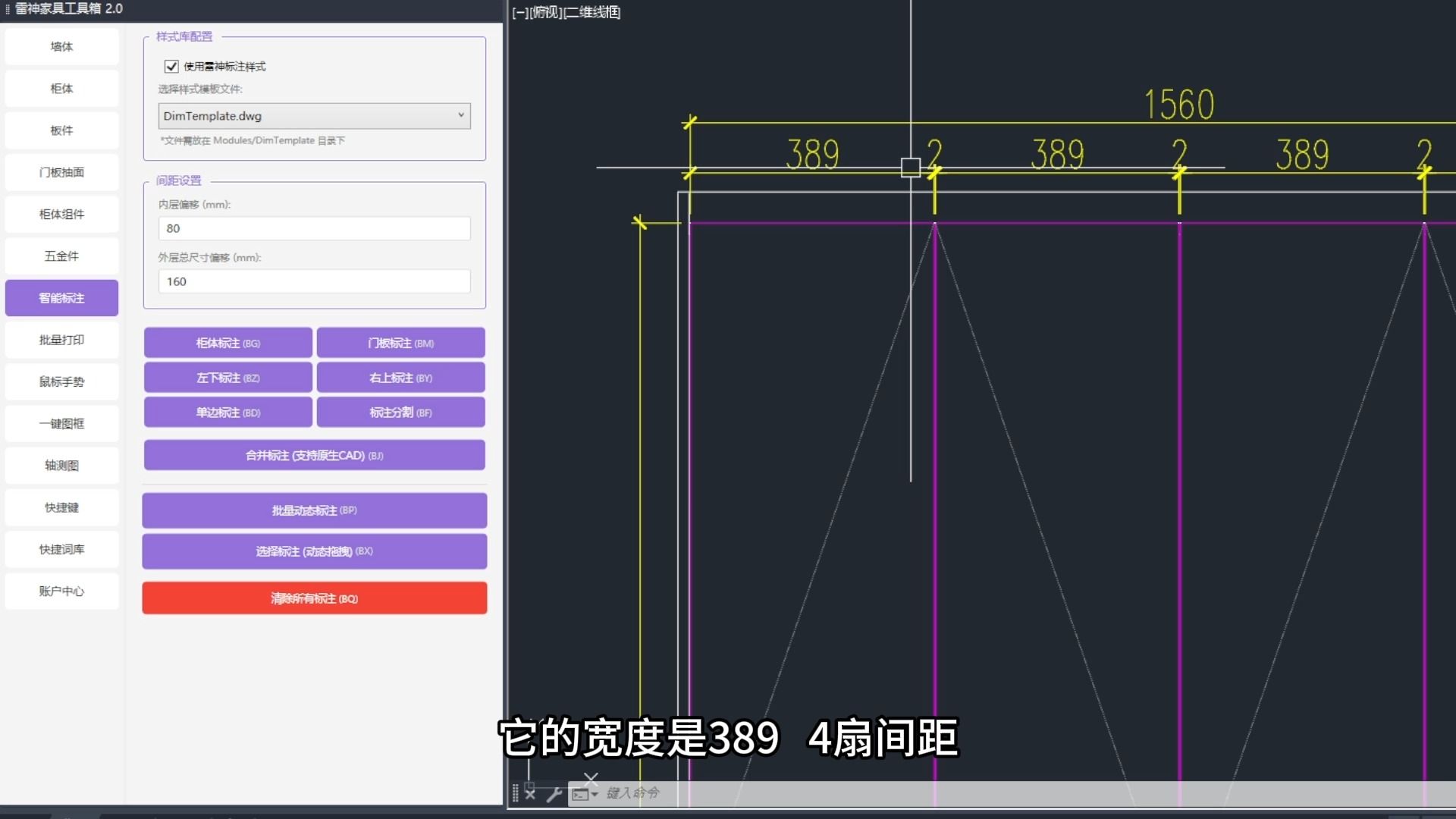Image resolution: width=1456 pixels, height=819 pixels.
Task: Toggle 使用雷神标注样式 checkbox
Action: coord(171,67)
